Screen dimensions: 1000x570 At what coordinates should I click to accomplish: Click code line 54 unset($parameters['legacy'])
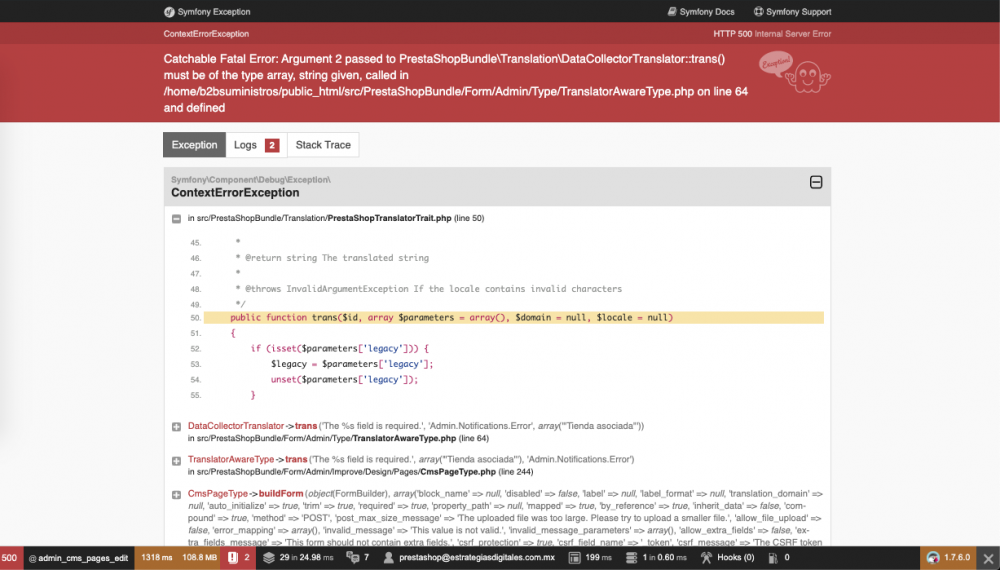click(344, 379)
